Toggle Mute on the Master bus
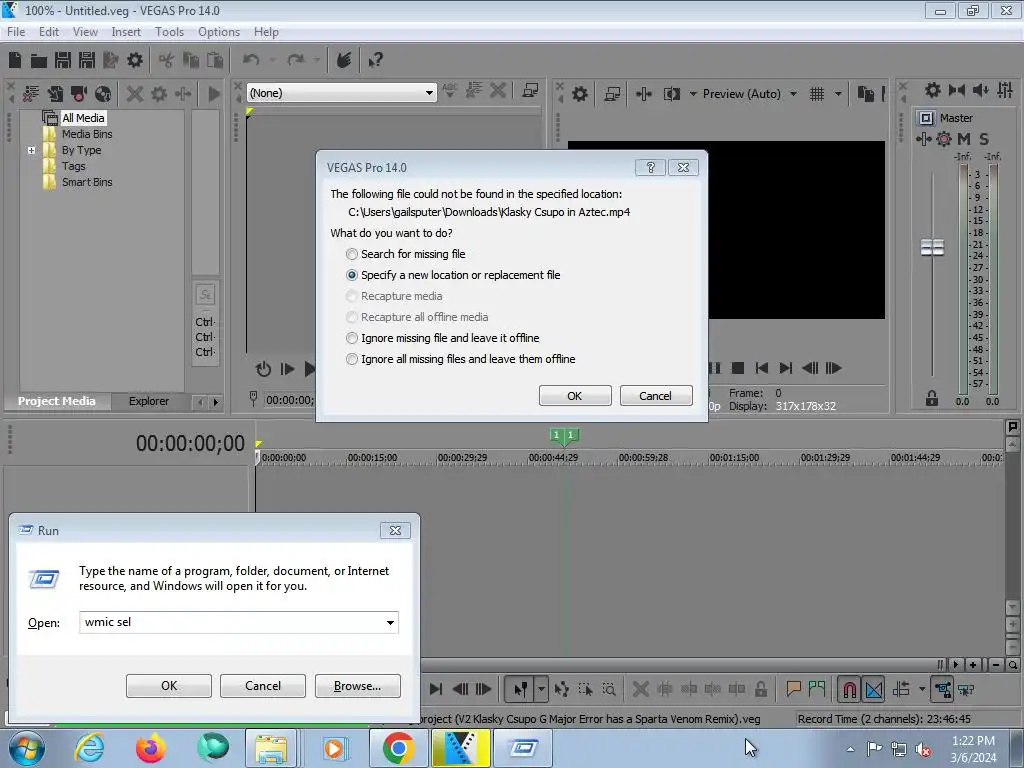 click(964, 138)
